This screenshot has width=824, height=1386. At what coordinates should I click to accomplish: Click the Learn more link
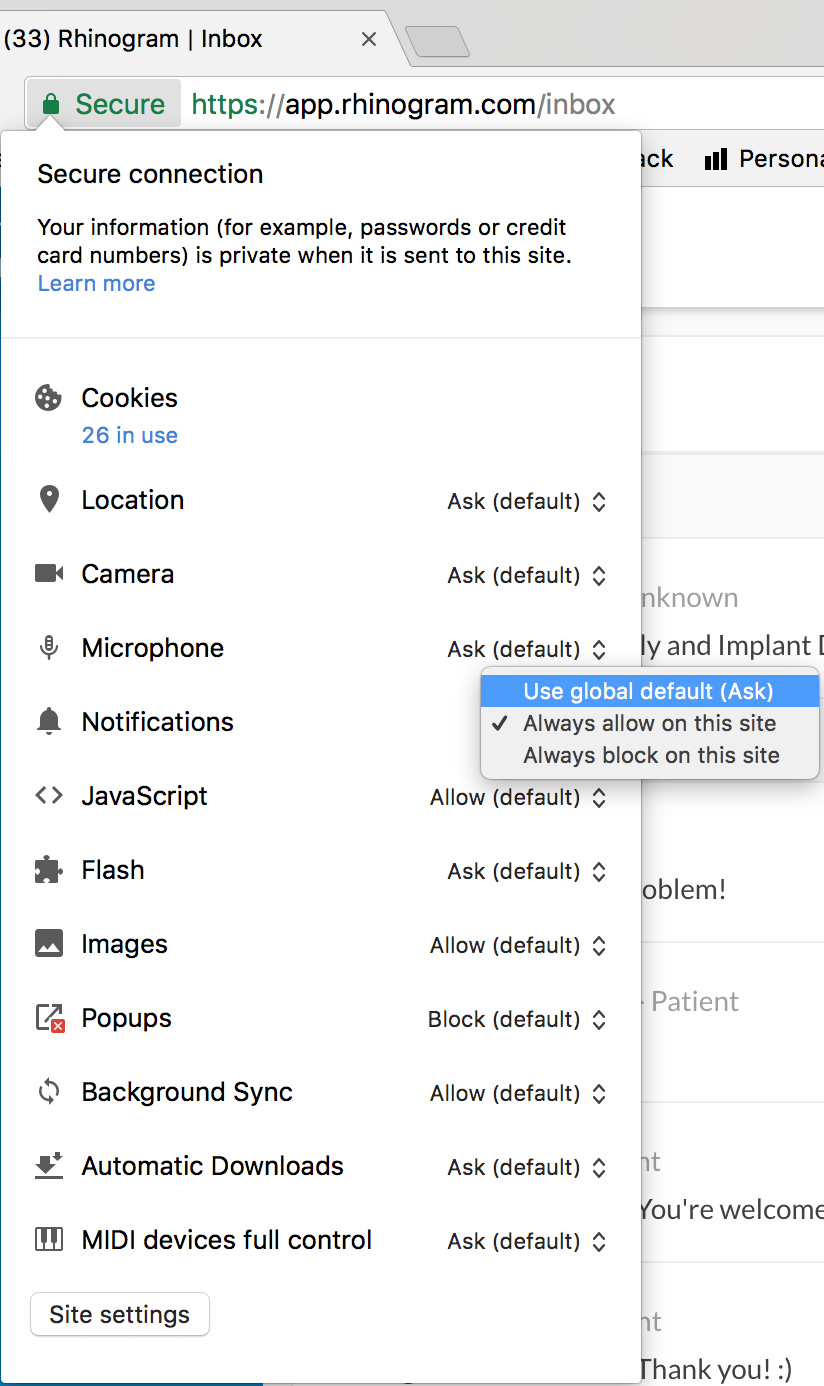pyautogui.click(x=96, y=283)
